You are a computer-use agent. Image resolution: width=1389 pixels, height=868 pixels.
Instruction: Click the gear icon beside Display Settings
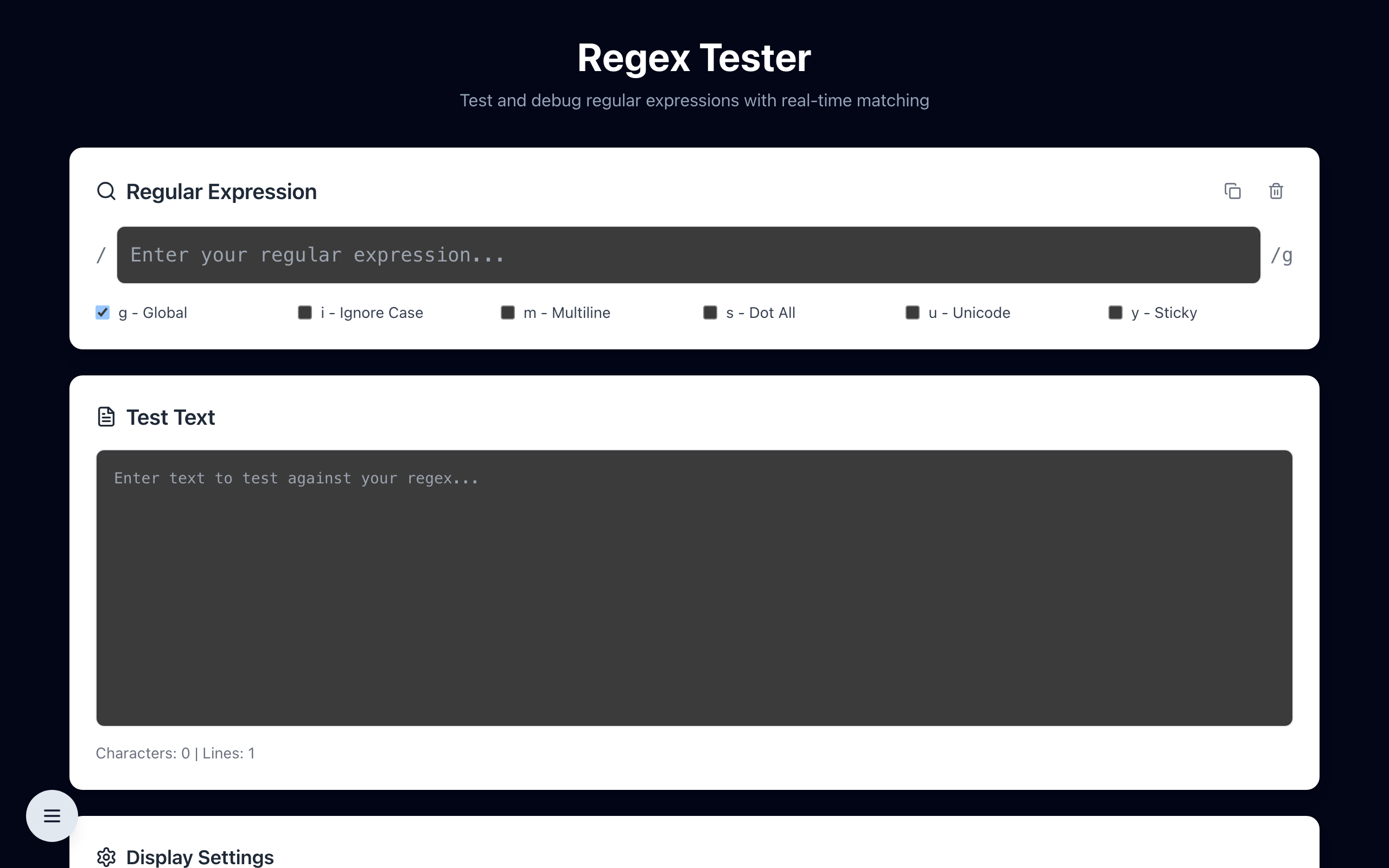tap(106, 857)
